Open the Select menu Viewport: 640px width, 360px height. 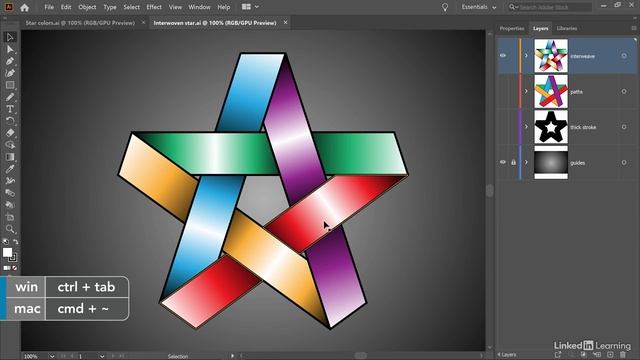131,7
